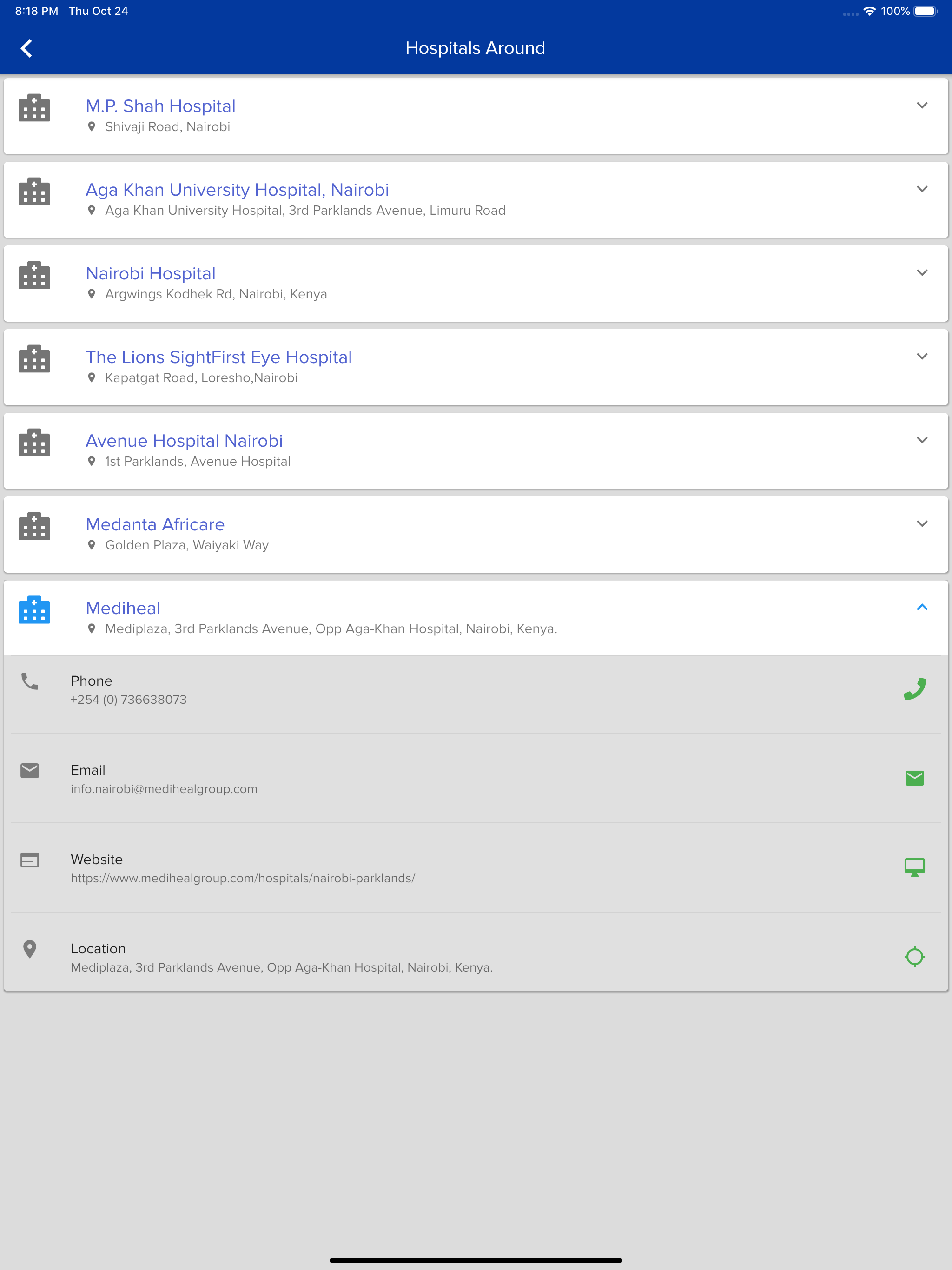Tap the building icon beside Avenue Hospital Nairobi

(x=34, y=443)
